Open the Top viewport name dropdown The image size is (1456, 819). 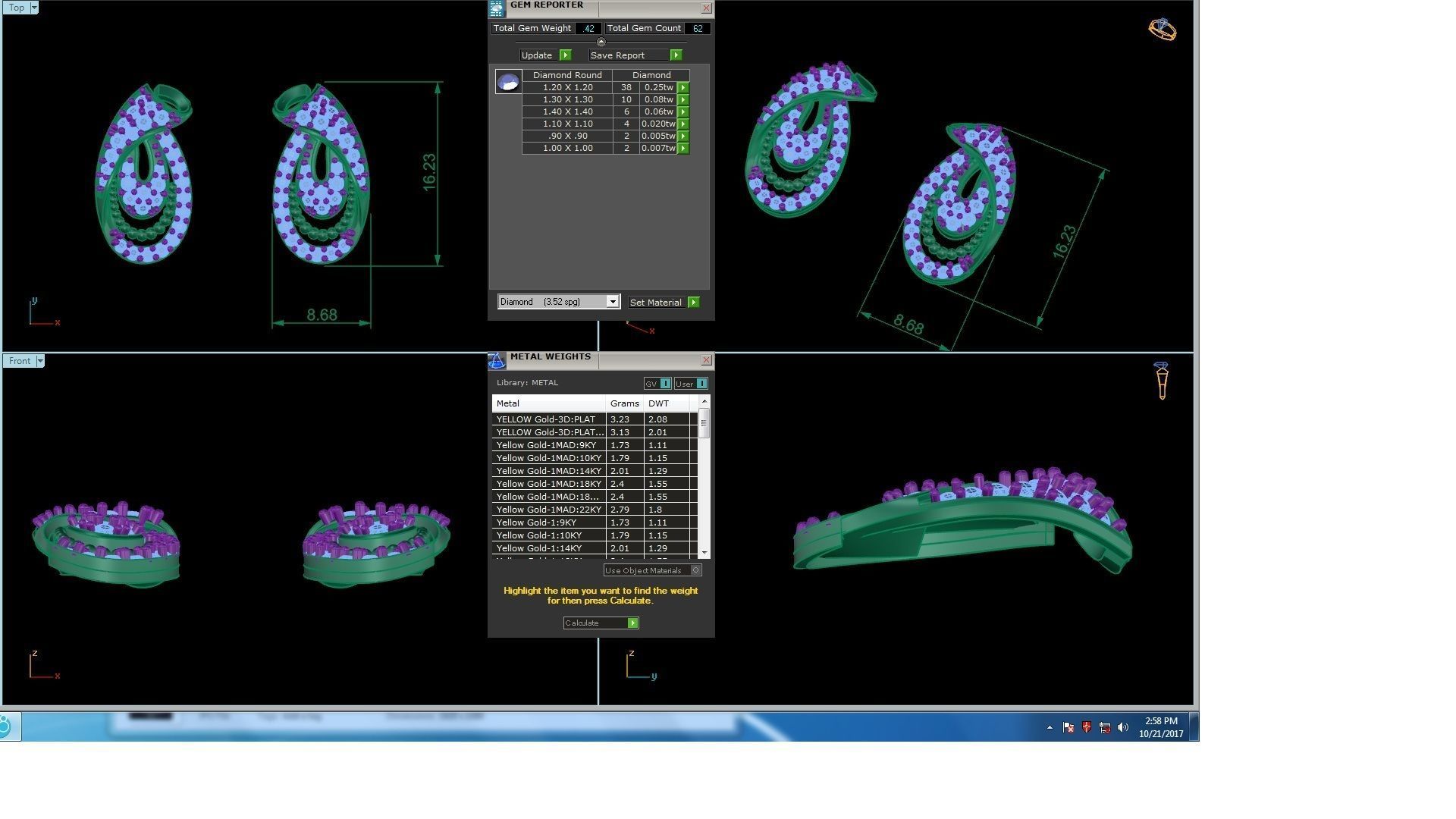(33, 8)
